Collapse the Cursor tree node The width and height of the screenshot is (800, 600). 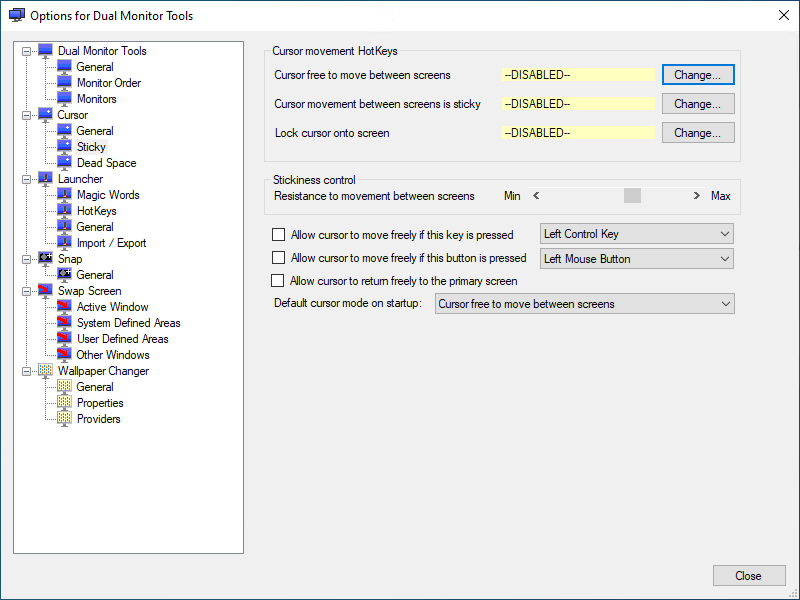[x=27, y=115]
